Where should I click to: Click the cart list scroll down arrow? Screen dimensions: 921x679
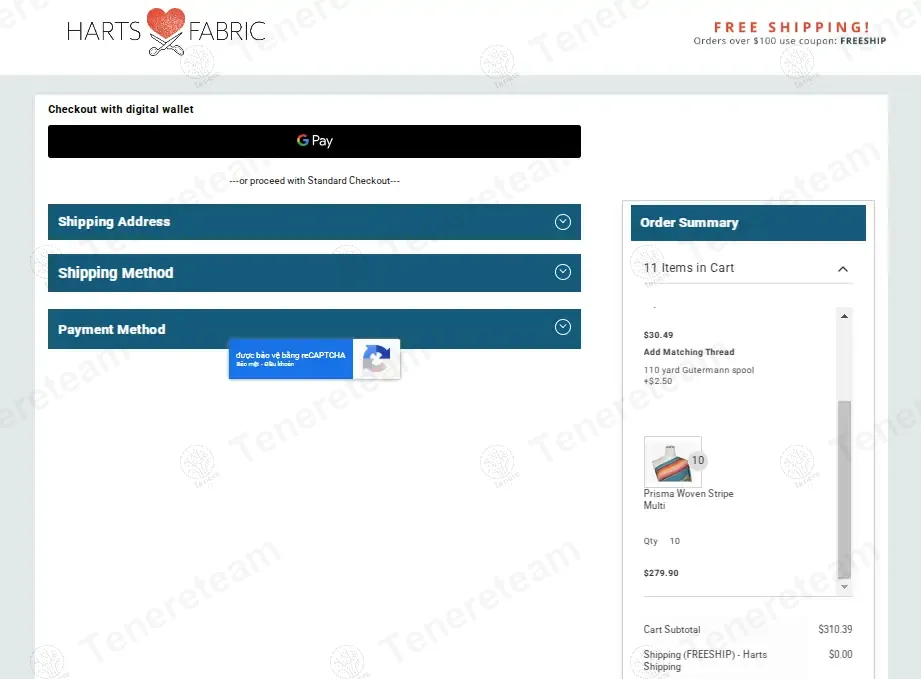coord(844,587)
